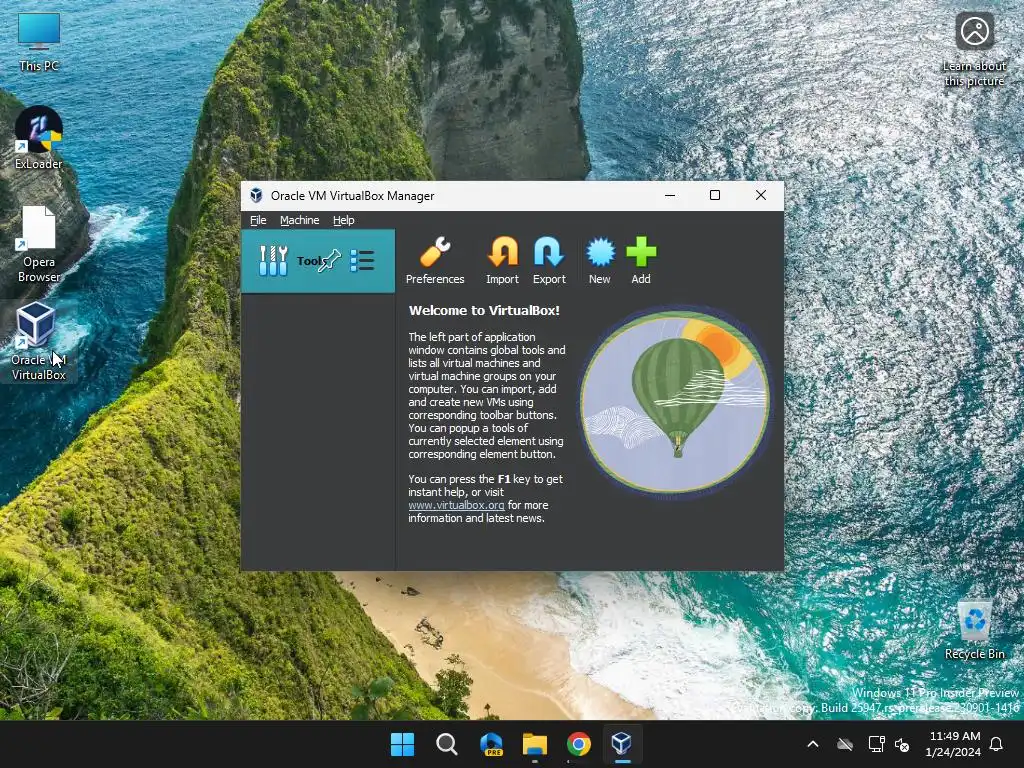1024x768 pixels.
Task: Open the Help menu
Action: coord(344,220)
